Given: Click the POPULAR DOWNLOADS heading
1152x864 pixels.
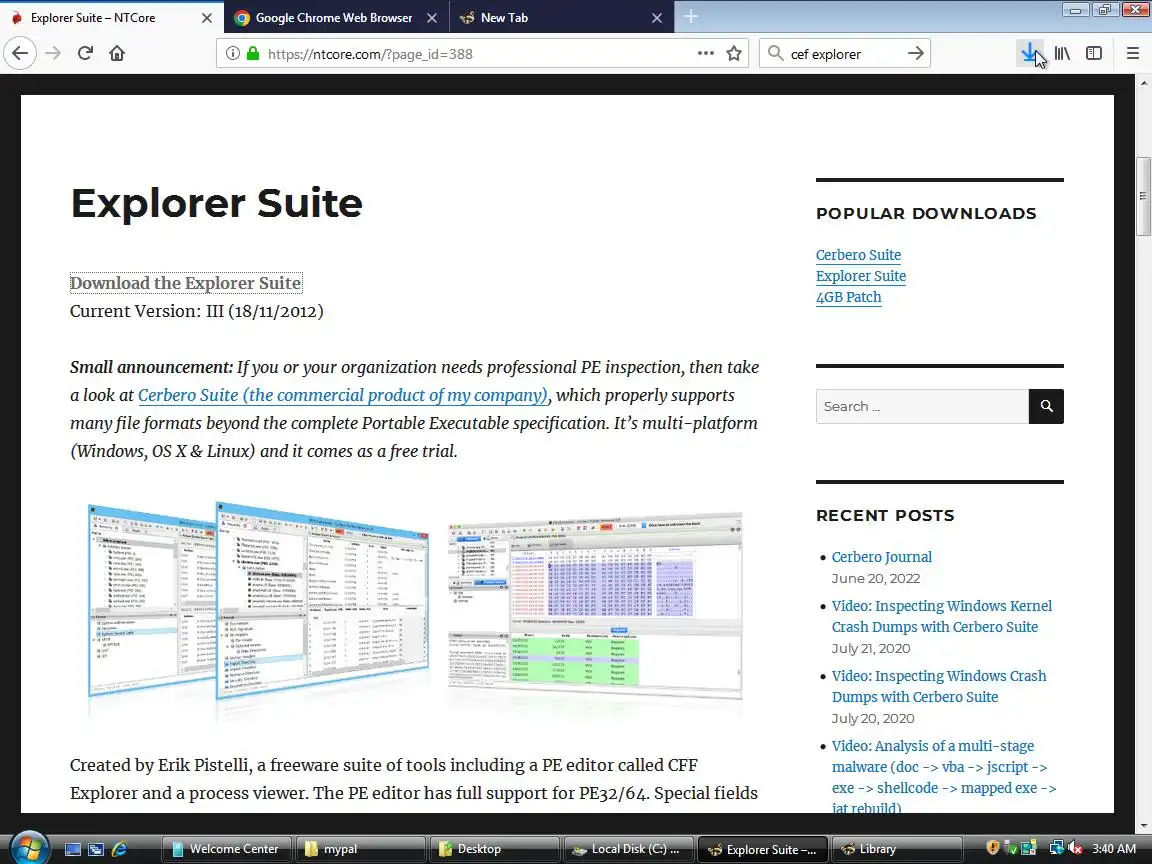Looking at the screenshot, I should pos(926,214).
